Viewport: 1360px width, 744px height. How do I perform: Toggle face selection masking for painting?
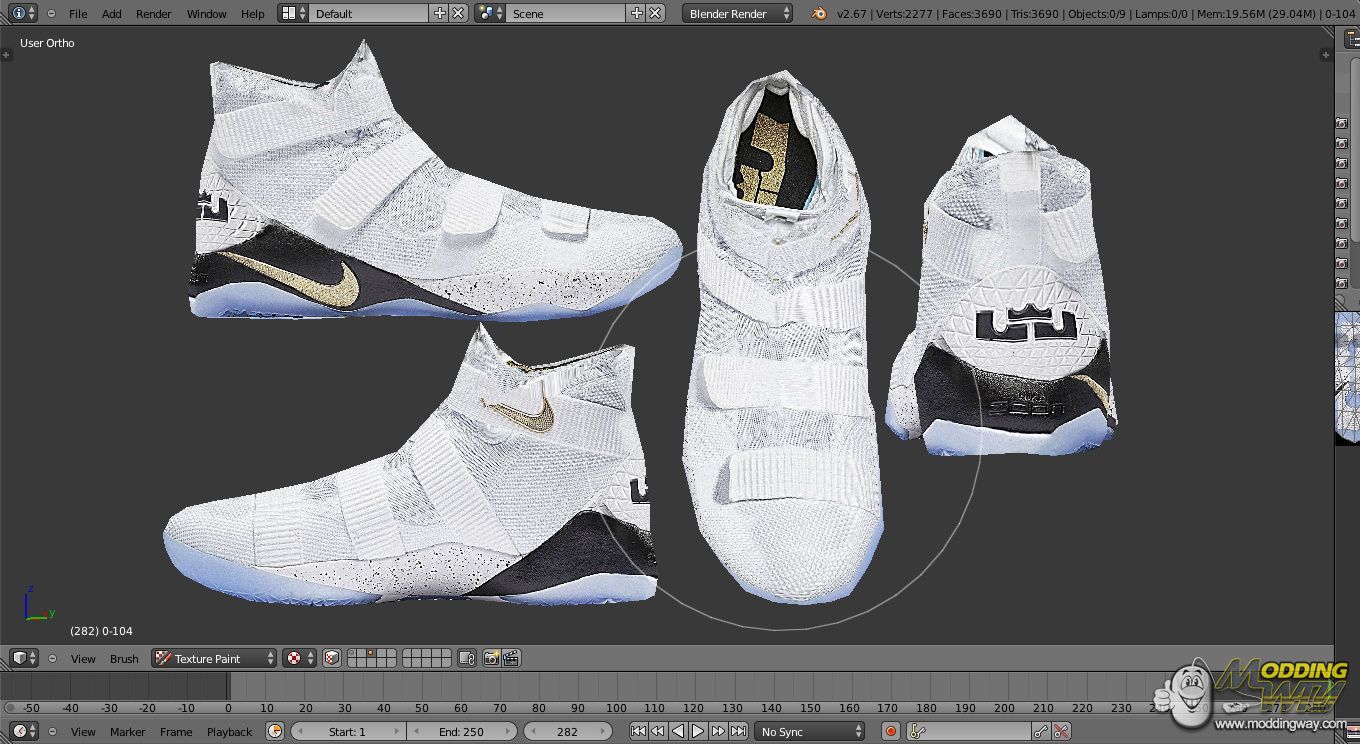coord(332,658)
